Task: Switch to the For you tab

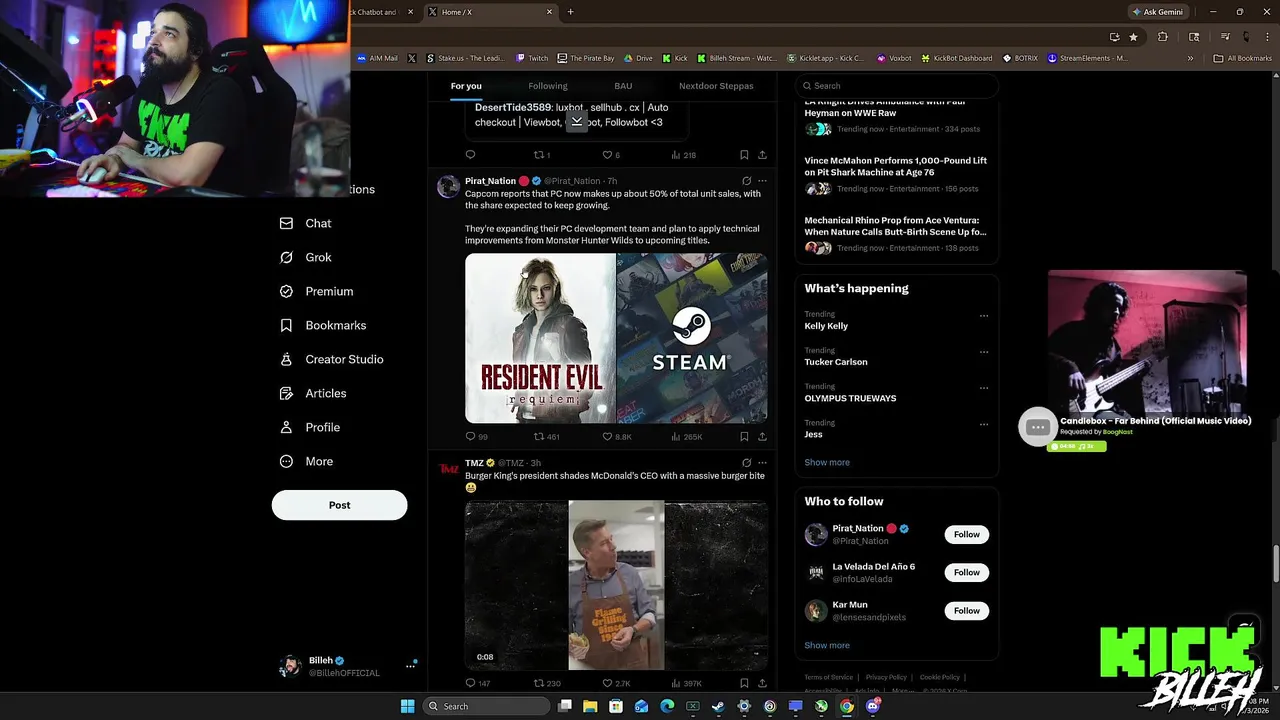Action: point(466,86)
